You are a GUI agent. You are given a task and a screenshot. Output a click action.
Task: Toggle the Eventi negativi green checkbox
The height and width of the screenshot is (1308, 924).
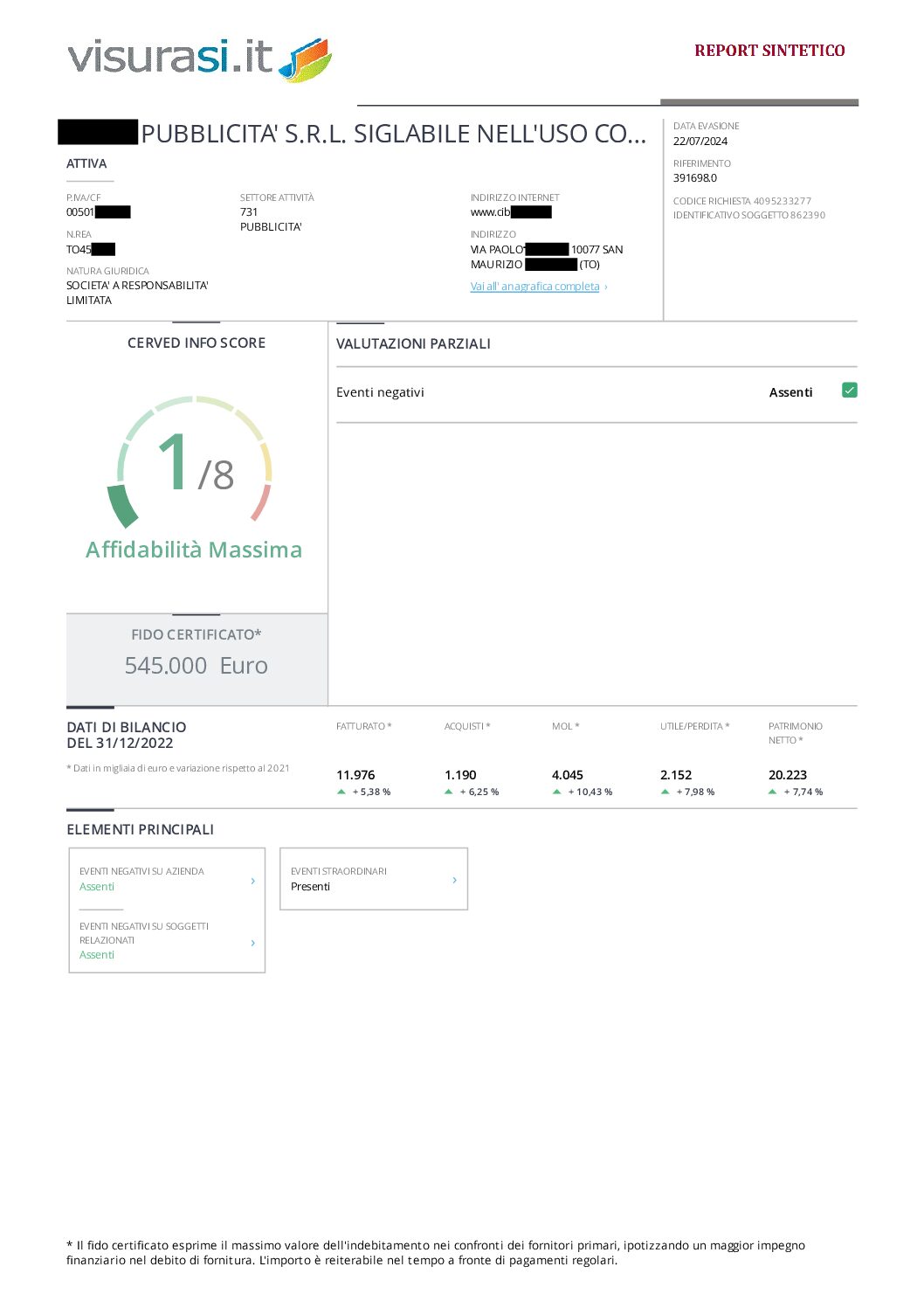pyautogui.click(x=849, y=391)
